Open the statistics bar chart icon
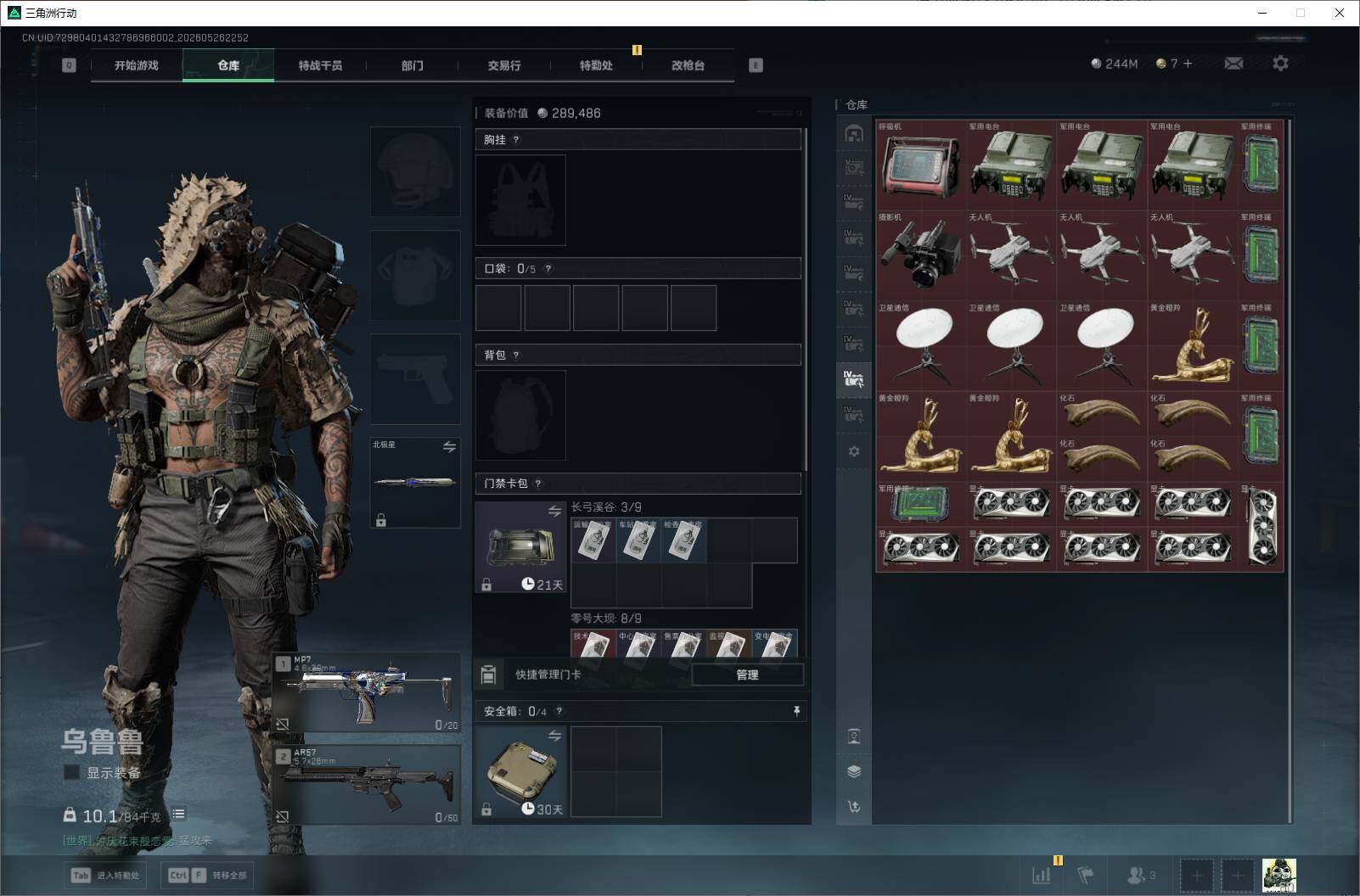The height and width of the screenshot is (896, 1360). point(1041,875)
